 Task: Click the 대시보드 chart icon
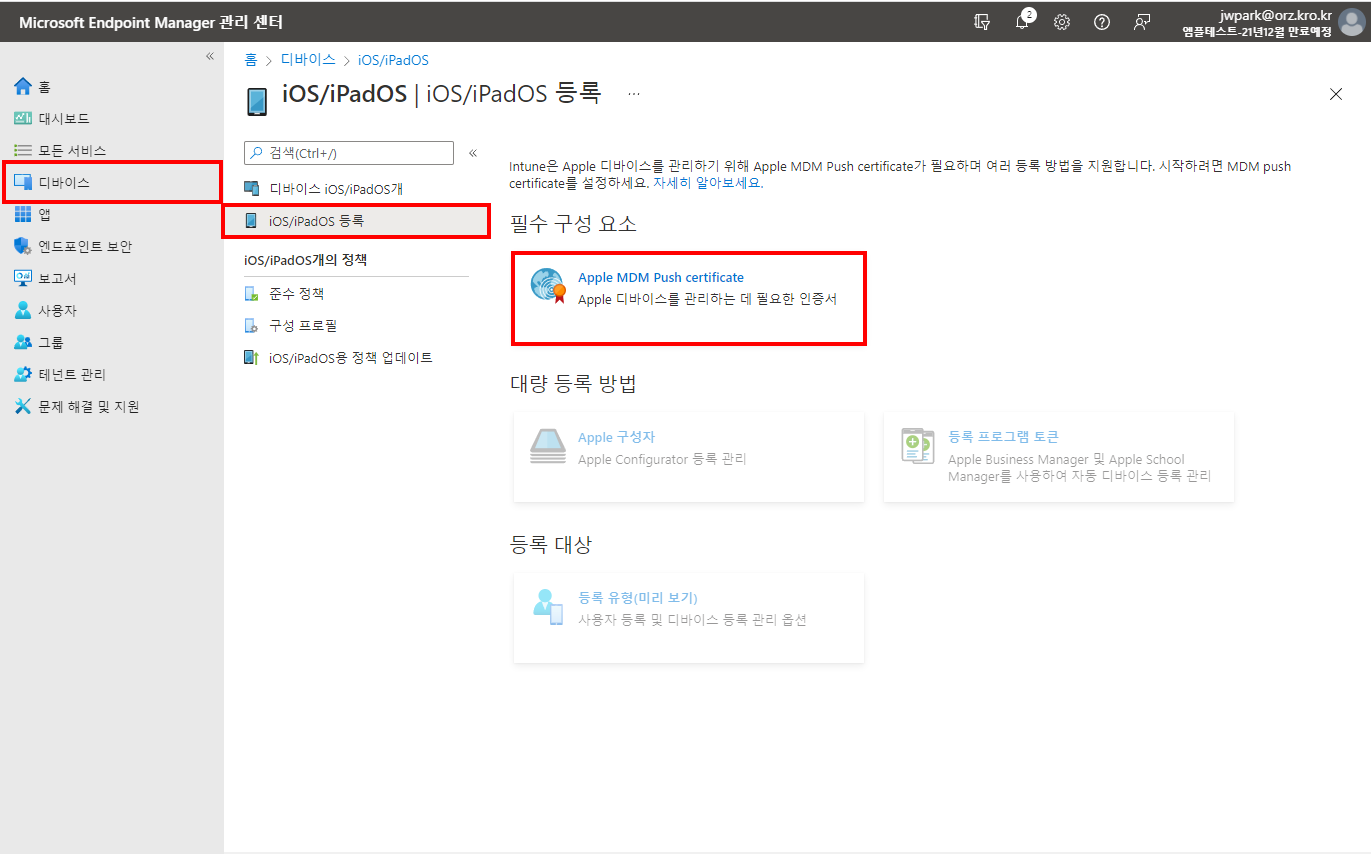[23, 118]
